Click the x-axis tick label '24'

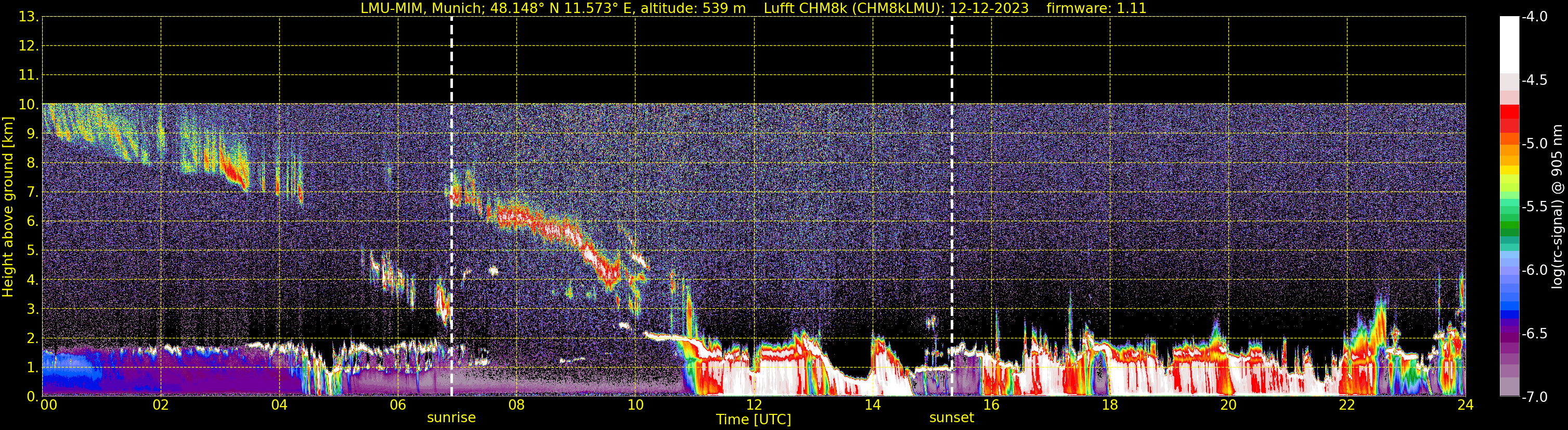coord(1466,405)
